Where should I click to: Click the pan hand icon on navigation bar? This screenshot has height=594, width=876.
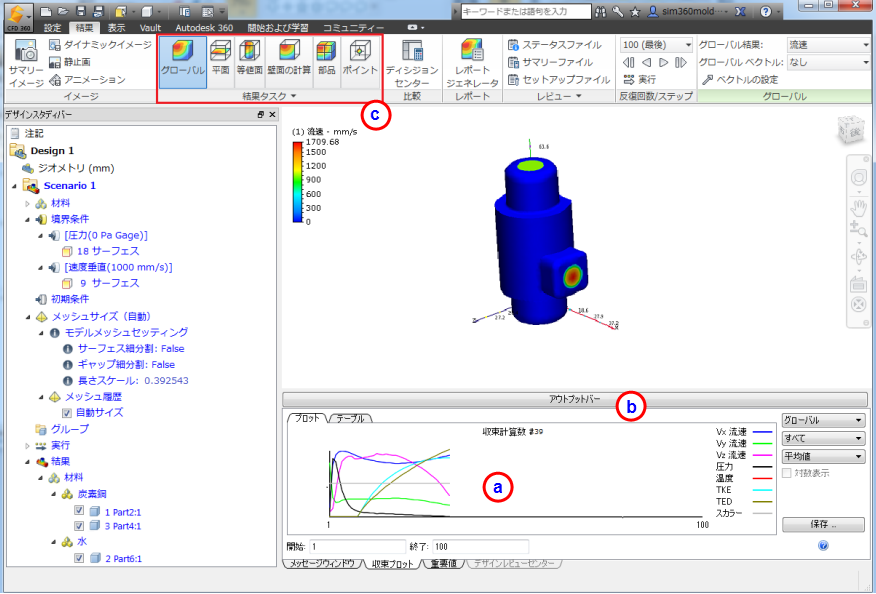coord(858,207)
